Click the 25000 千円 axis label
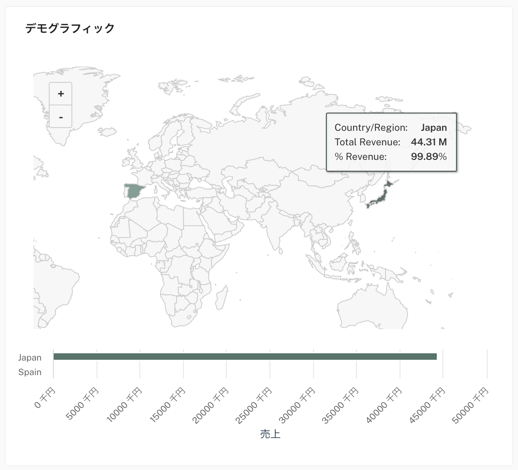Screen dimensions: 518x470 (254, 406)
